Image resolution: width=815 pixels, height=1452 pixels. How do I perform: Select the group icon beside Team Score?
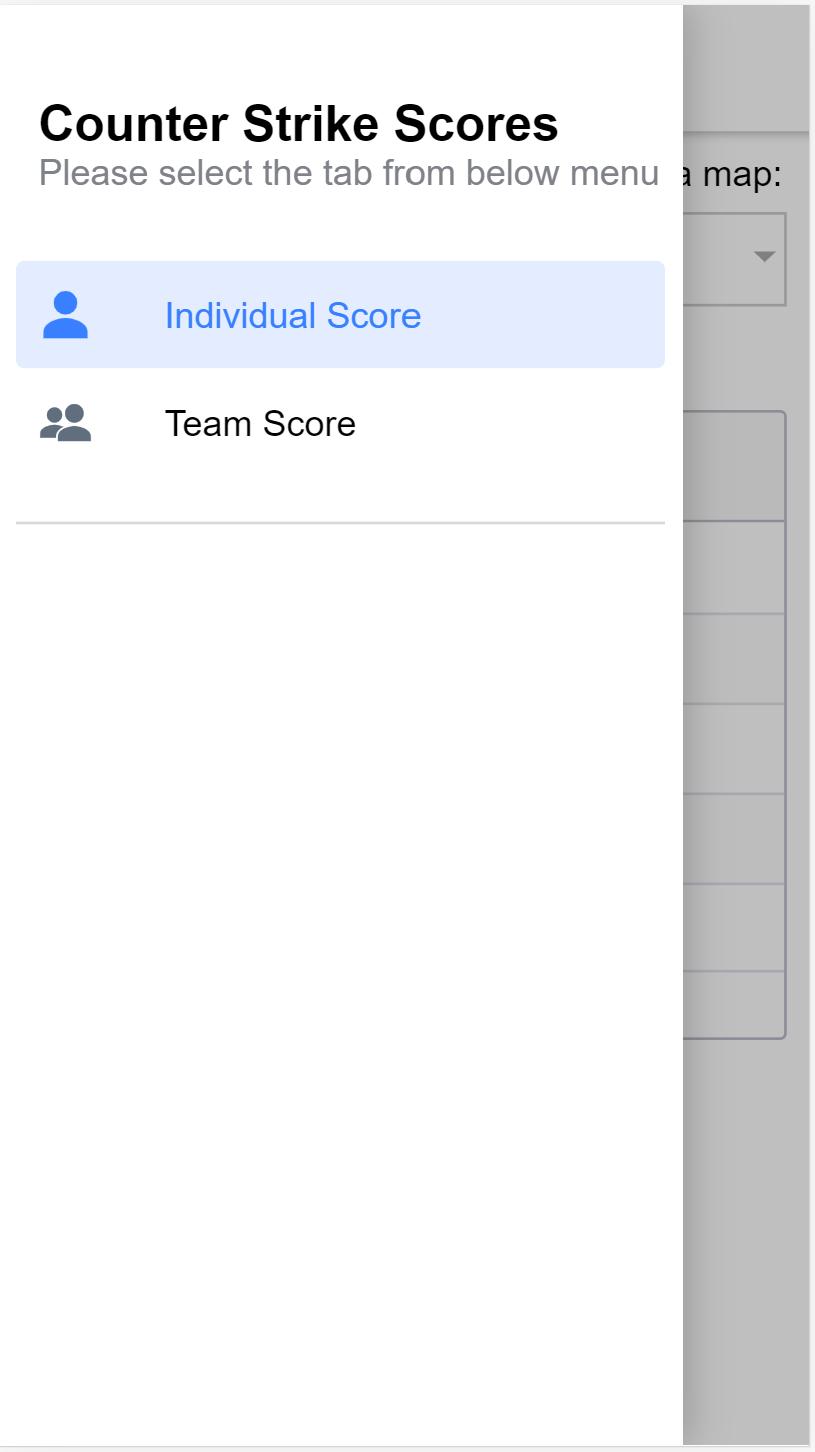[65, 422]
